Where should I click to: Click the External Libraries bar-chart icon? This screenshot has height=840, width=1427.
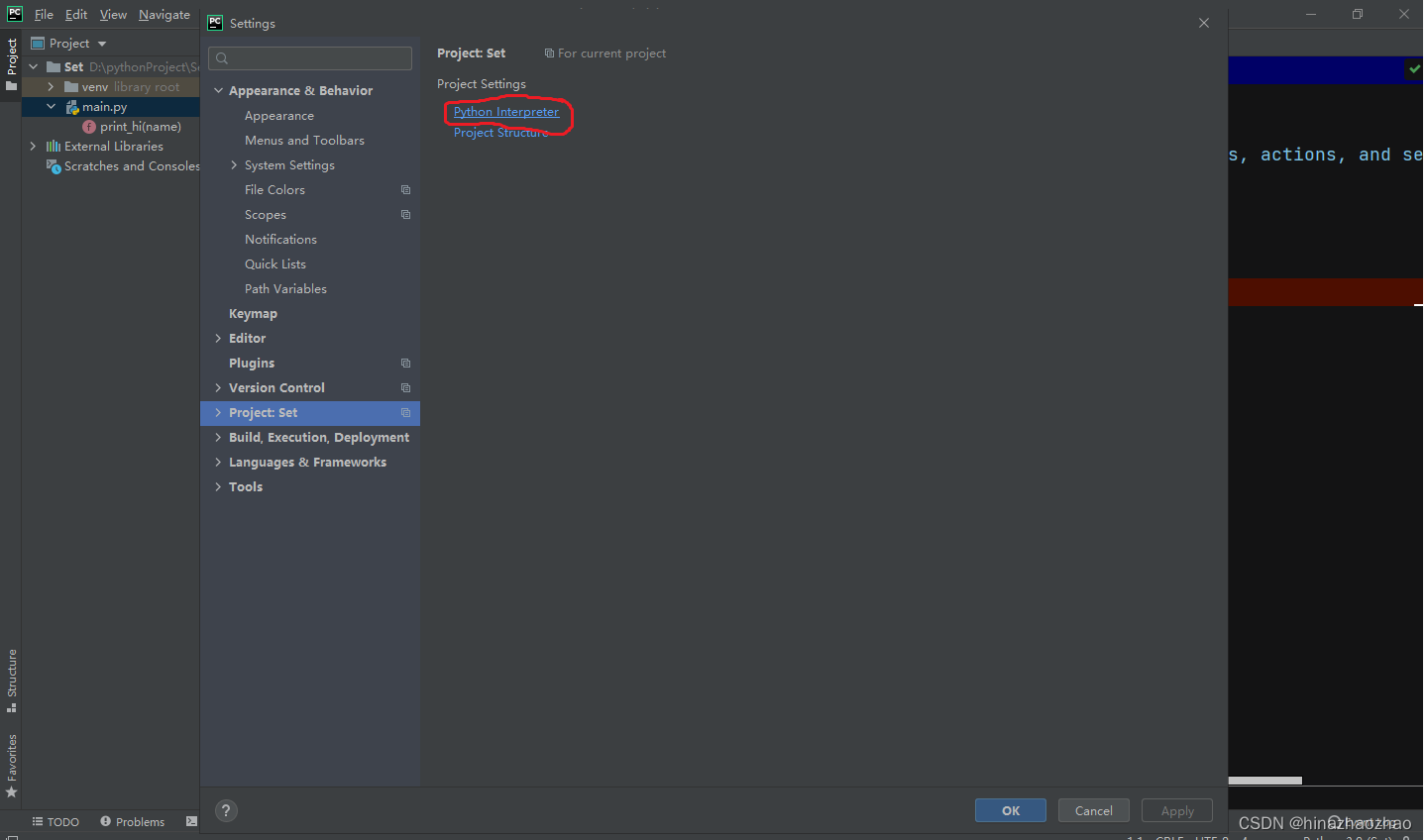[x=54, y=147]
